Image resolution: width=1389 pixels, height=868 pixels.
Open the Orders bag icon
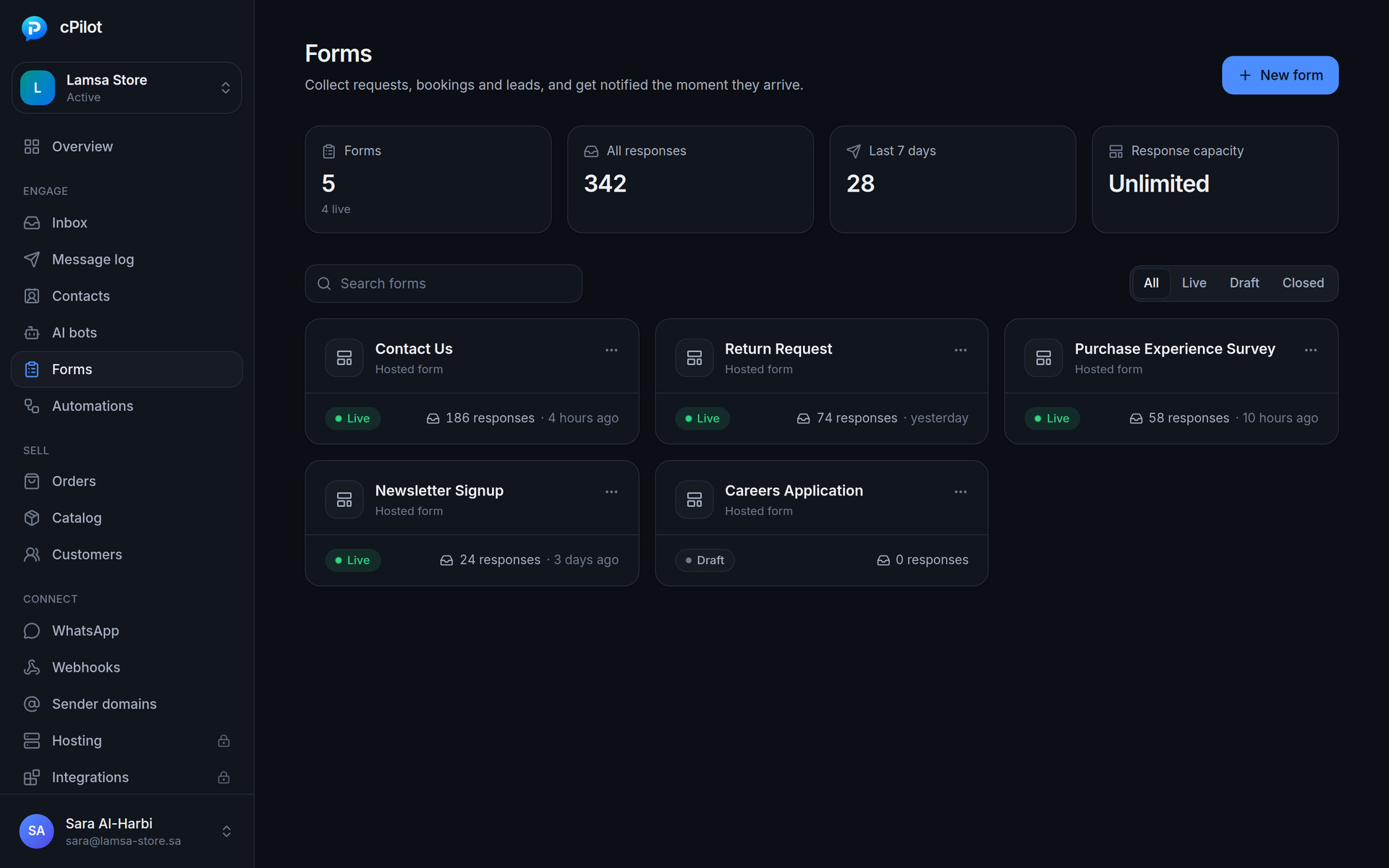(32, 481)
